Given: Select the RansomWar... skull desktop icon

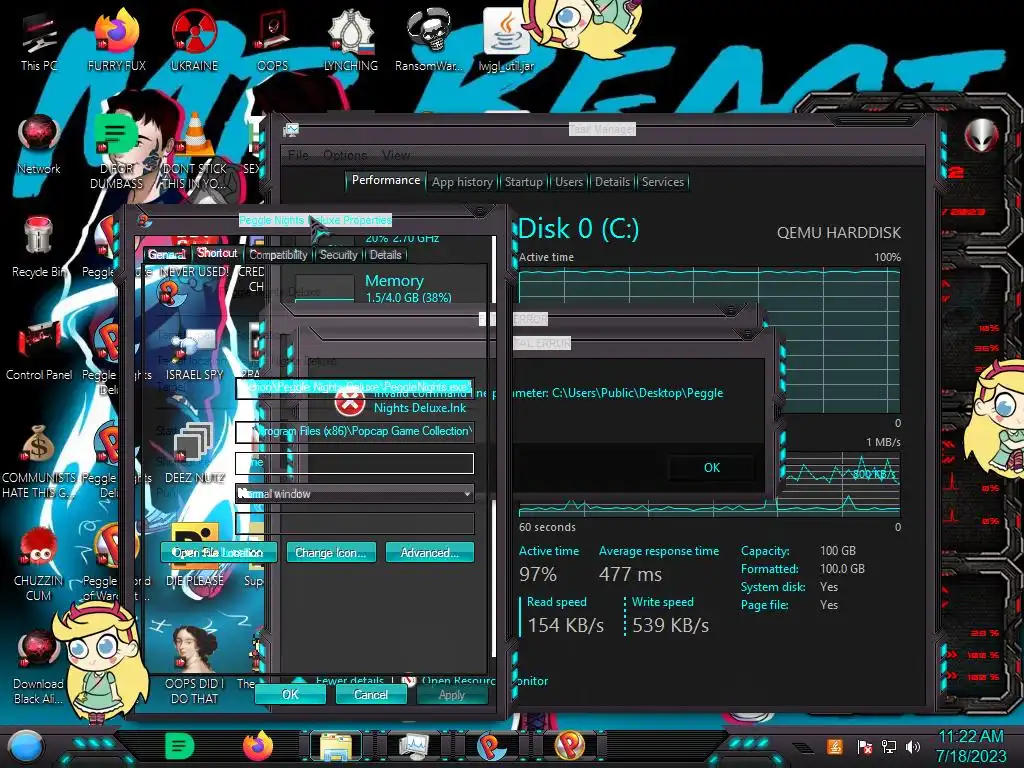Looking at the screenshot, I should 428,40.
